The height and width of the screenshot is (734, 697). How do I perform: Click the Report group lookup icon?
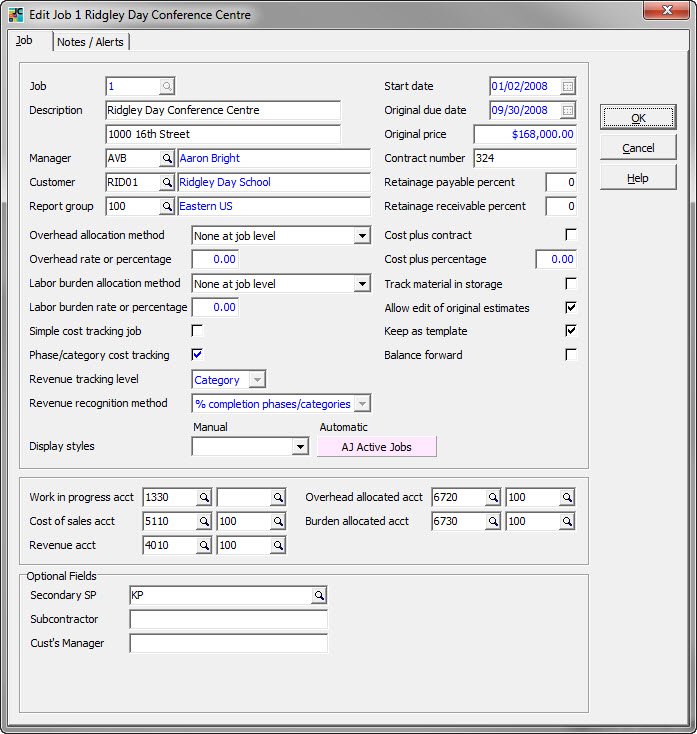pyautogui.click(x=167, y=206)
